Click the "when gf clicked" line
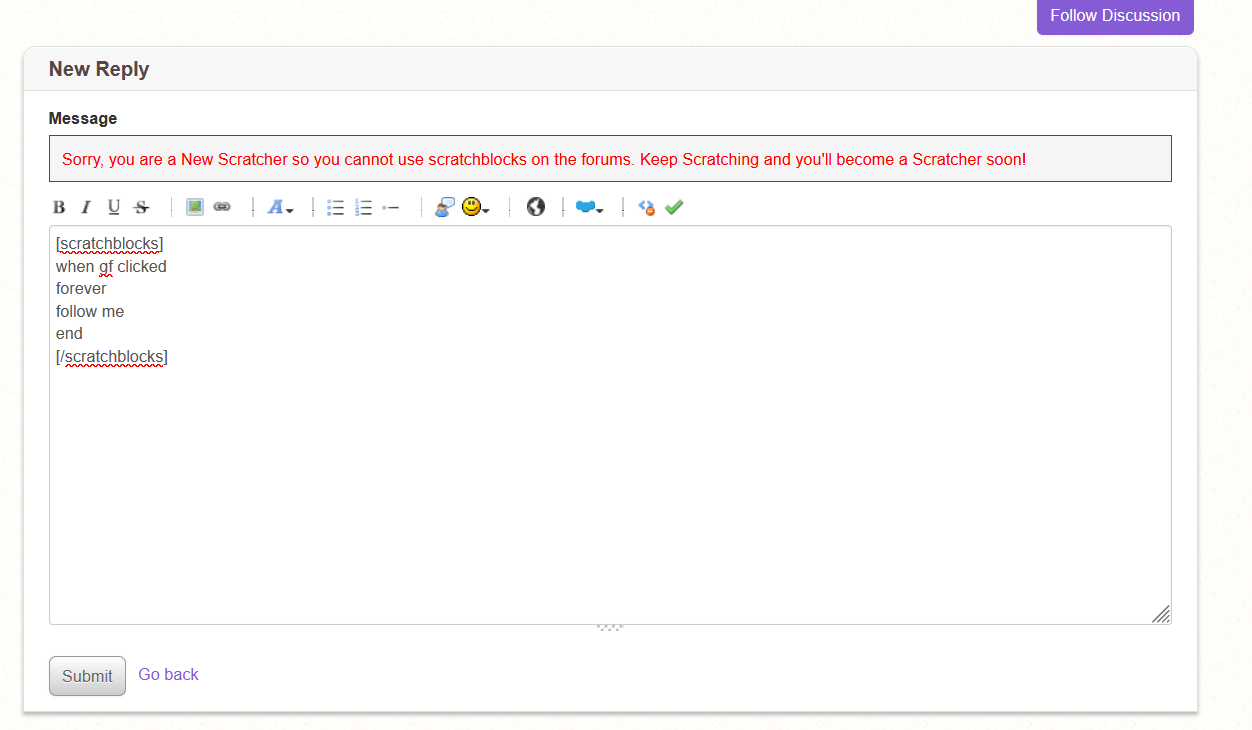Viewport: 1252px width, 730px height. (x=111, y=266)
